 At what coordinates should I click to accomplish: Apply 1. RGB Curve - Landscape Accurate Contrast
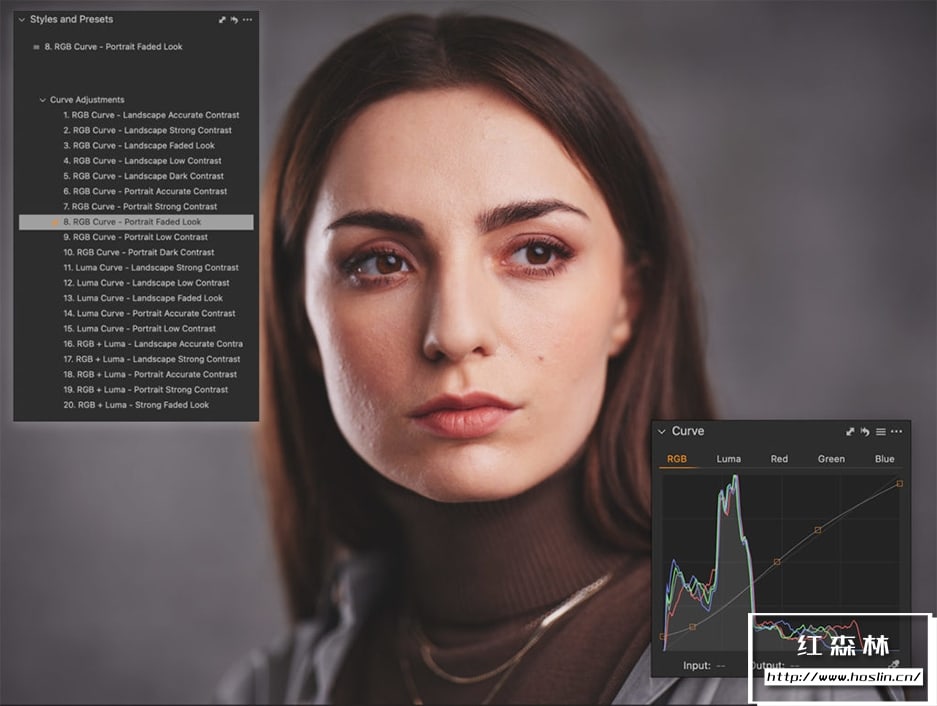(151, 115)
